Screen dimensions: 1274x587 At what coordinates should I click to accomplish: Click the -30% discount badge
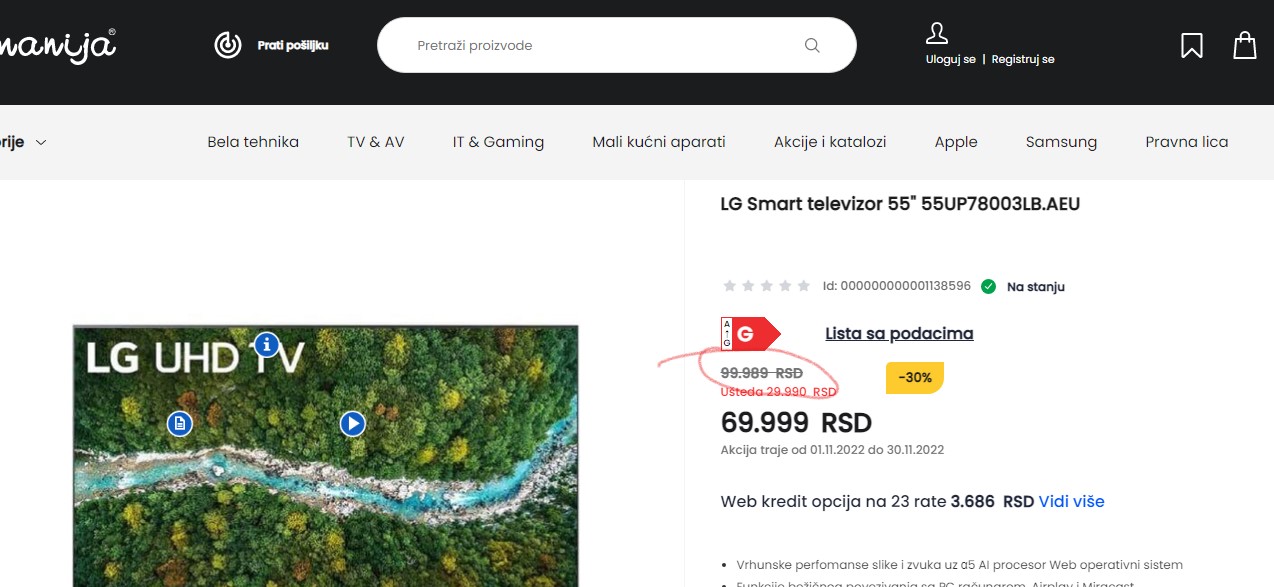[914, 378]
